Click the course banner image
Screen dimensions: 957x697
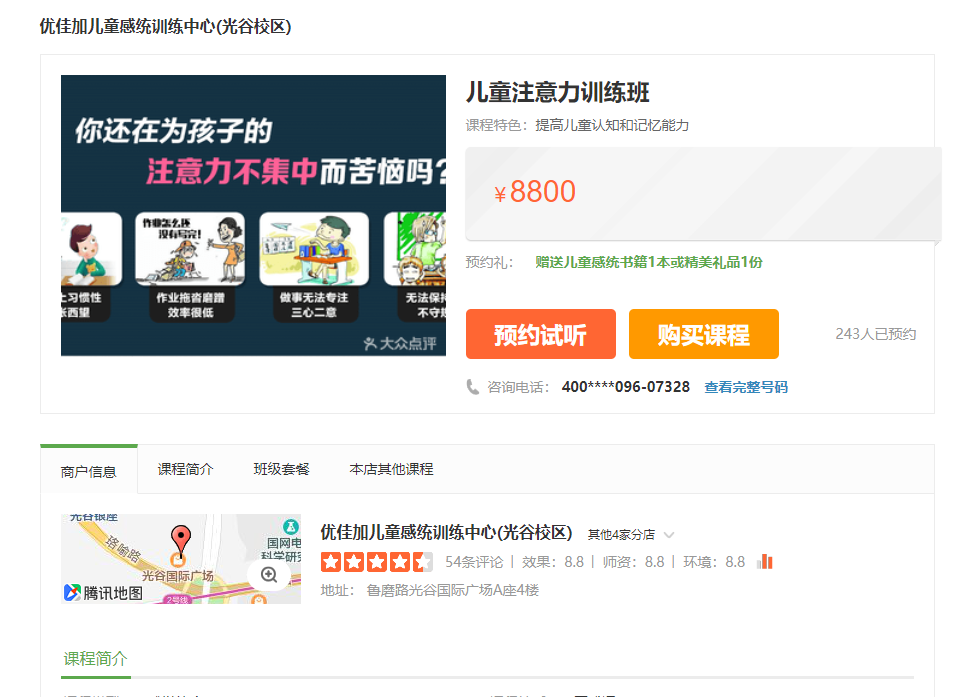253,215
